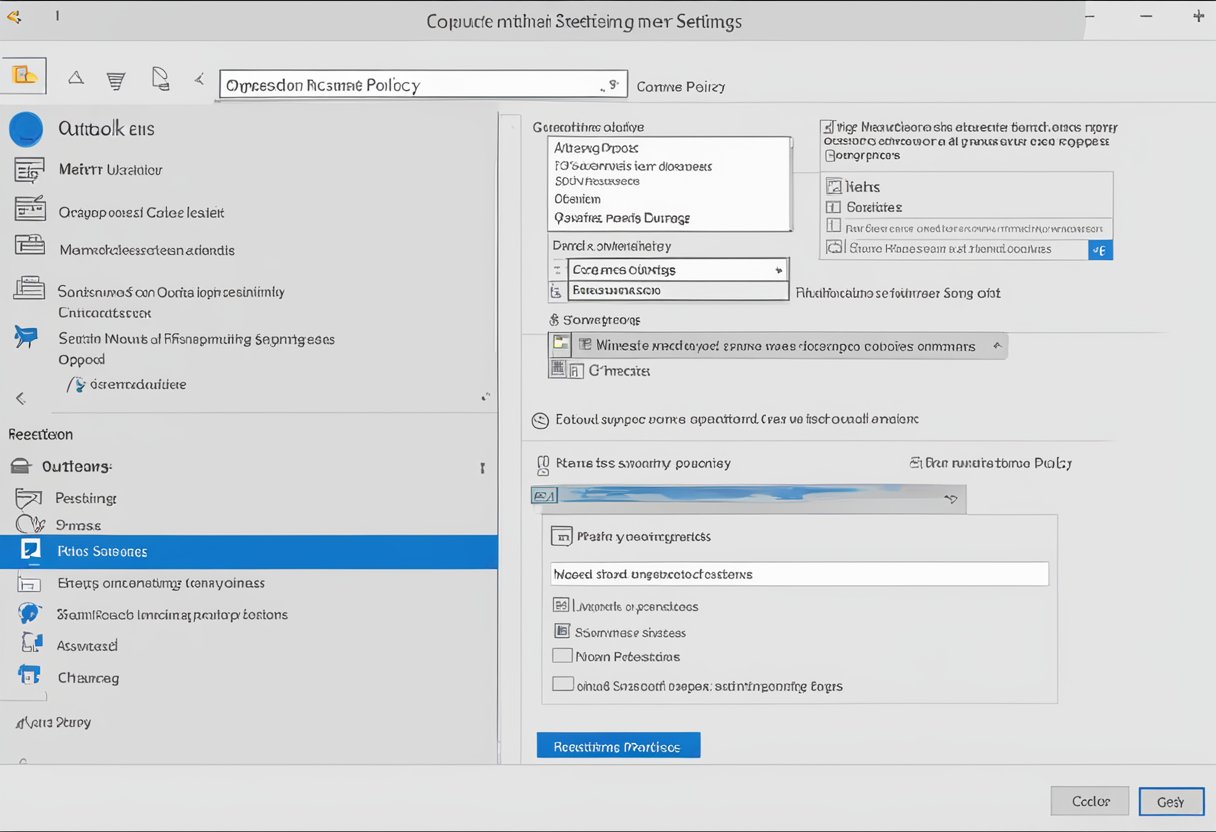Collapse the sidebar with the left chevron
Viewport: 1216px width, 832px height.
[x=19, y=398]
